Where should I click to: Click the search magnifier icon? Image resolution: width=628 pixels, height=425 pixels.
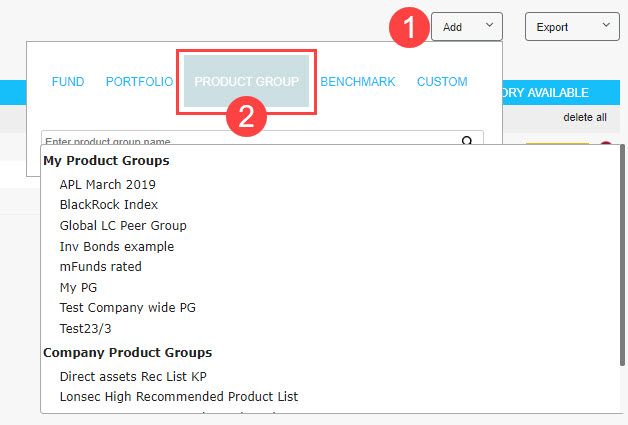[467, 141]
